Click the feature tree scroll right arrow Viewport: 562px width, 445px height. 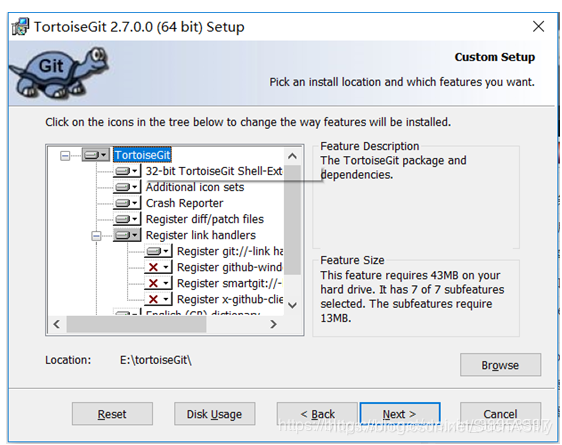[x=273, y=324]
